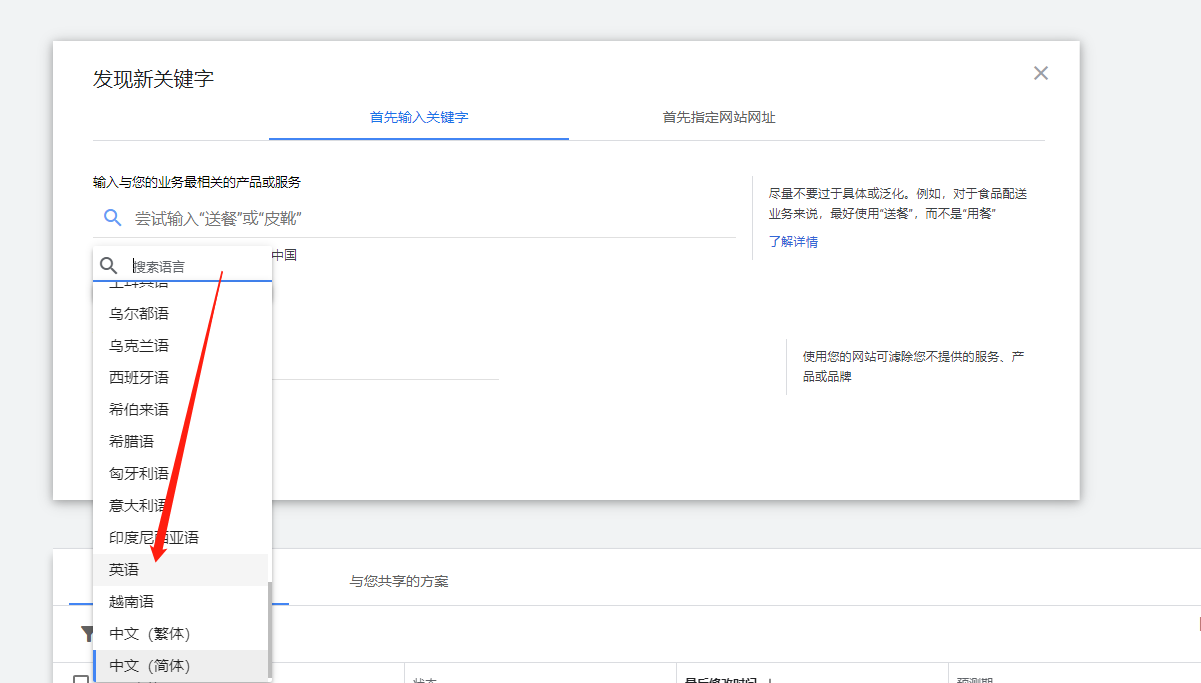This screenshot has height=683, width=1201.
Task: Click the search icon in the language search box
Action: [x=109, y=265]
